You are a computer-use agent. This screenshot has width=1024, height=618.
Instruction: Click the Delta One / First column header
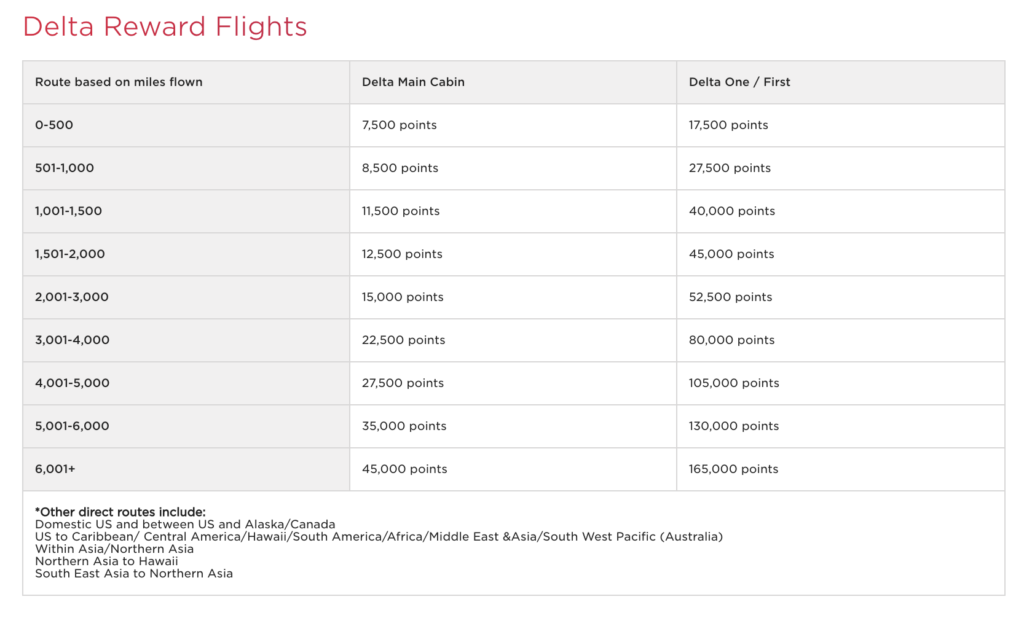coord(739,82)
